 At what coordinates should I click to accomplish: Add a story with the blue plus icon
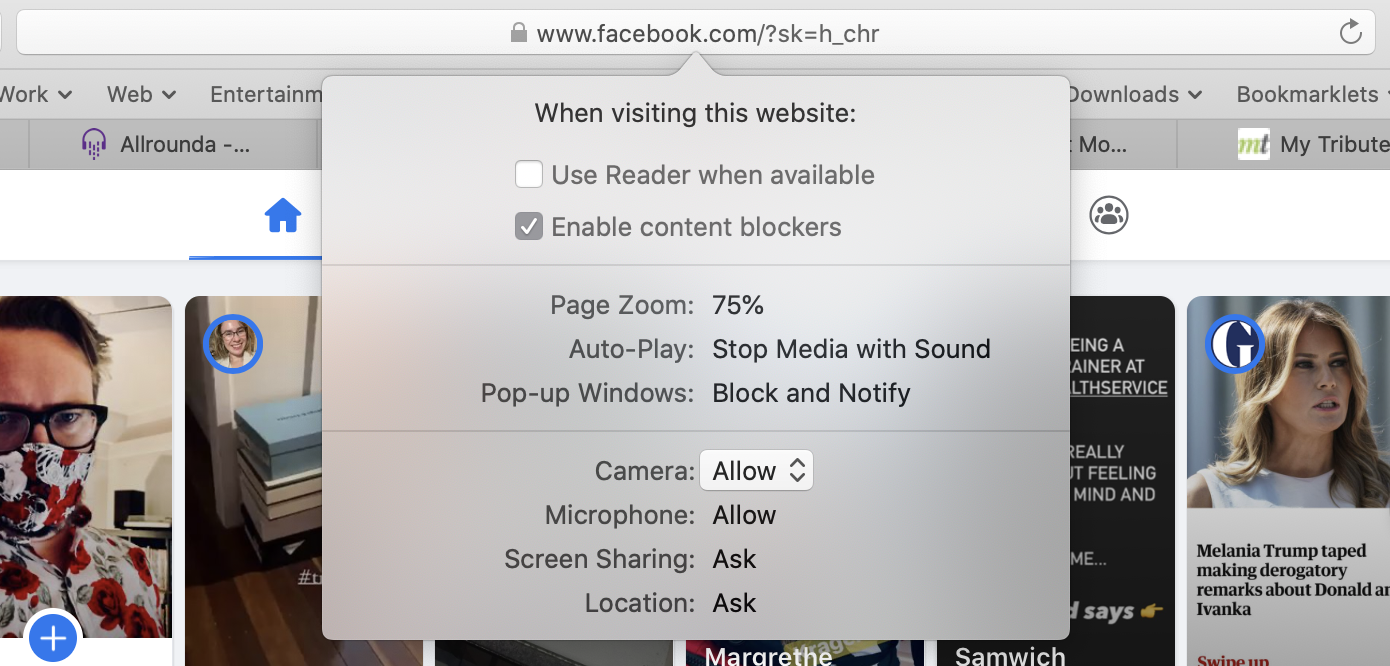[53, 637]
